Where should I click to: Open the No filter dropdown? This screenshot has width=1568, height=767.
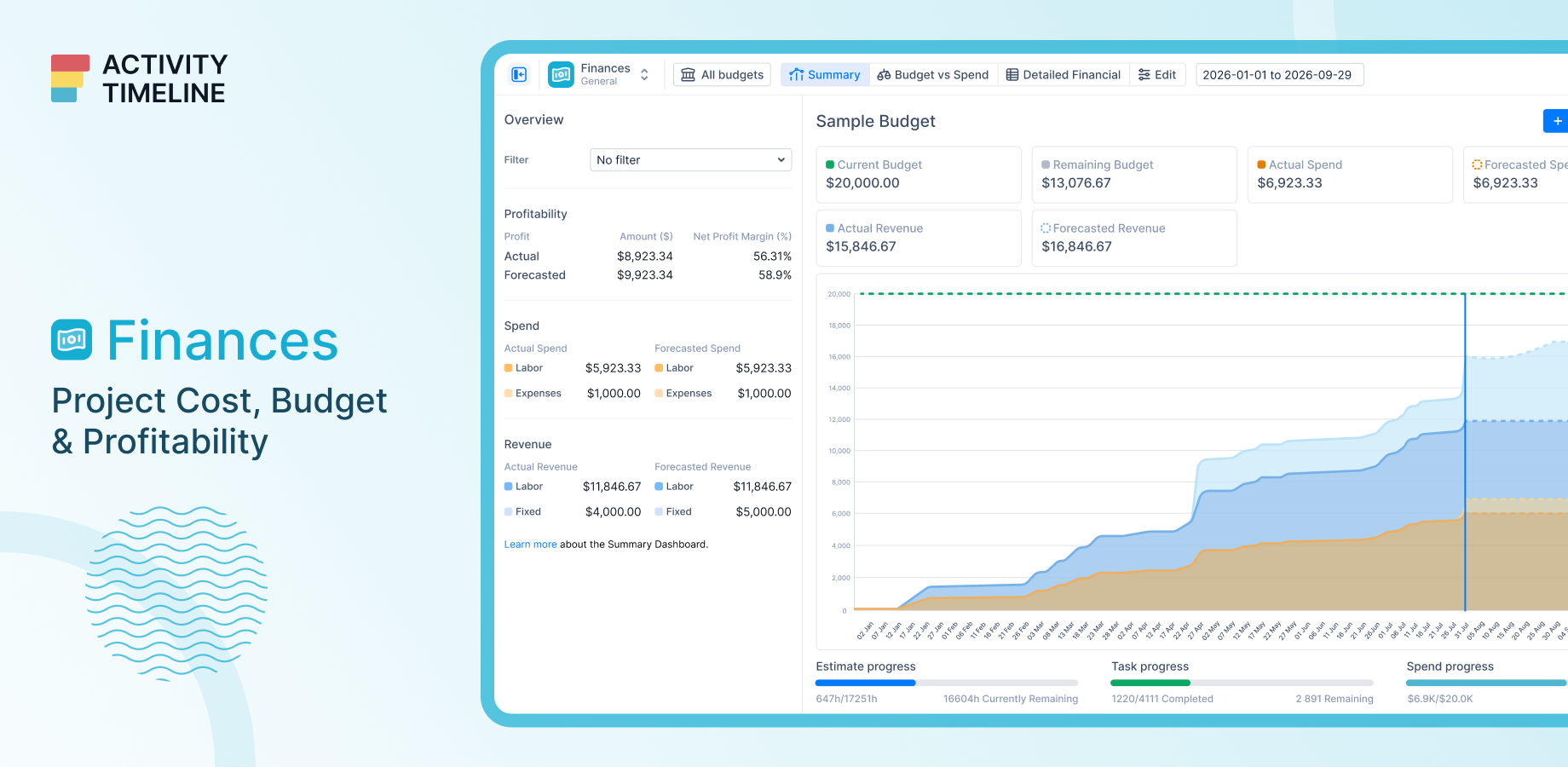click(x=690, y=160)
